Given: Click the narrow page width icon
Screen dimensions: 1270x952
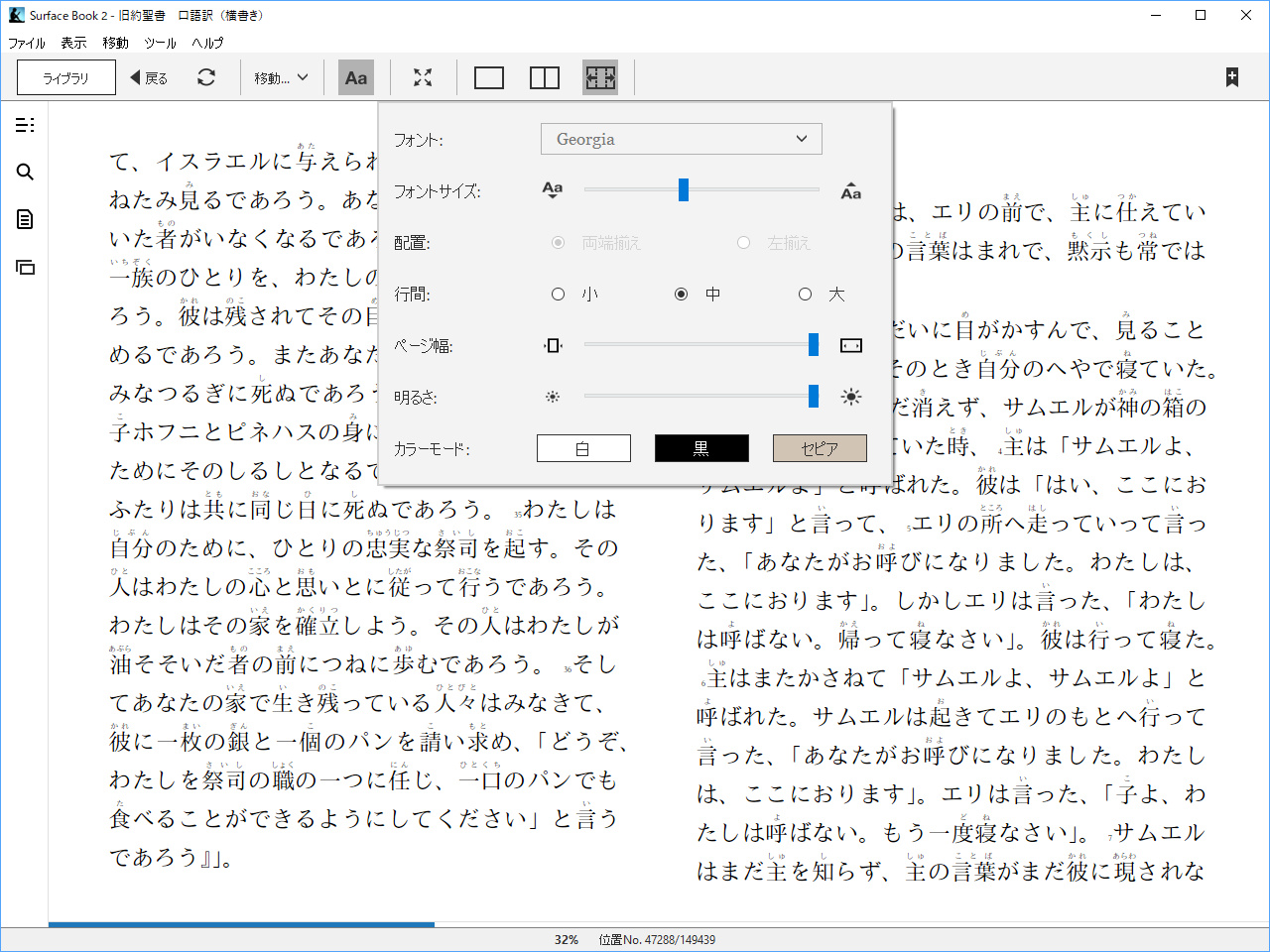Looking at the screenshot, I should (x=553, y=345).
